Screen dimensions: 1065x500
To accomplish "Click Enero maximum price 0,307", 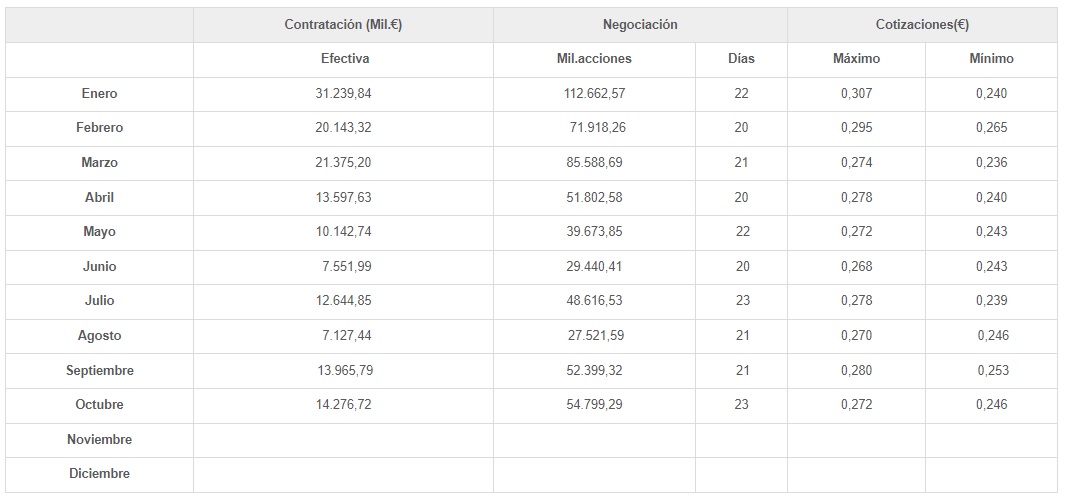I will (856, 94).
